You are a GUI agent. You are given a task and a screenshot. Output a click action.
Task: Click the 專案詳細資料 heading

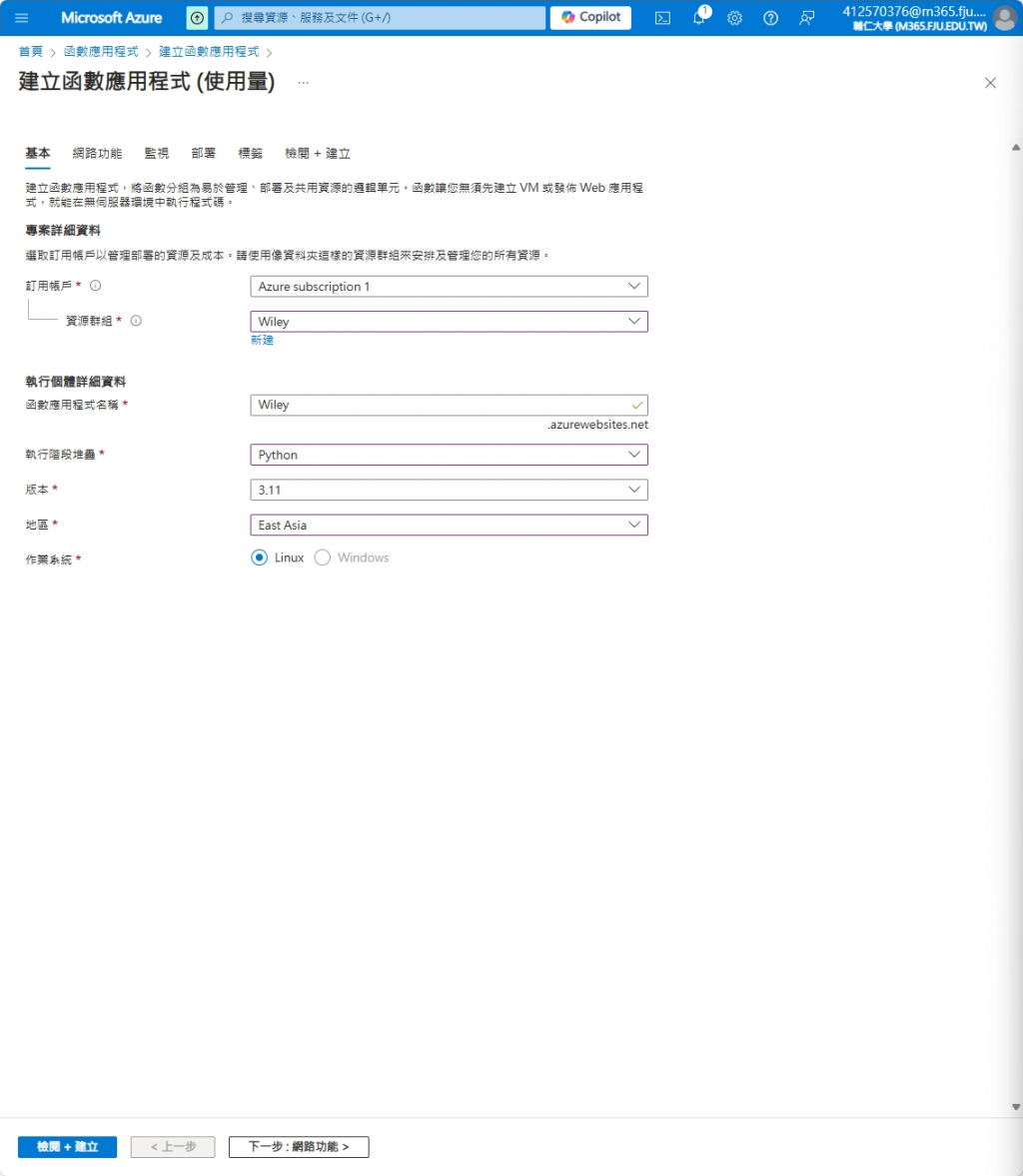tap(63, 230)
